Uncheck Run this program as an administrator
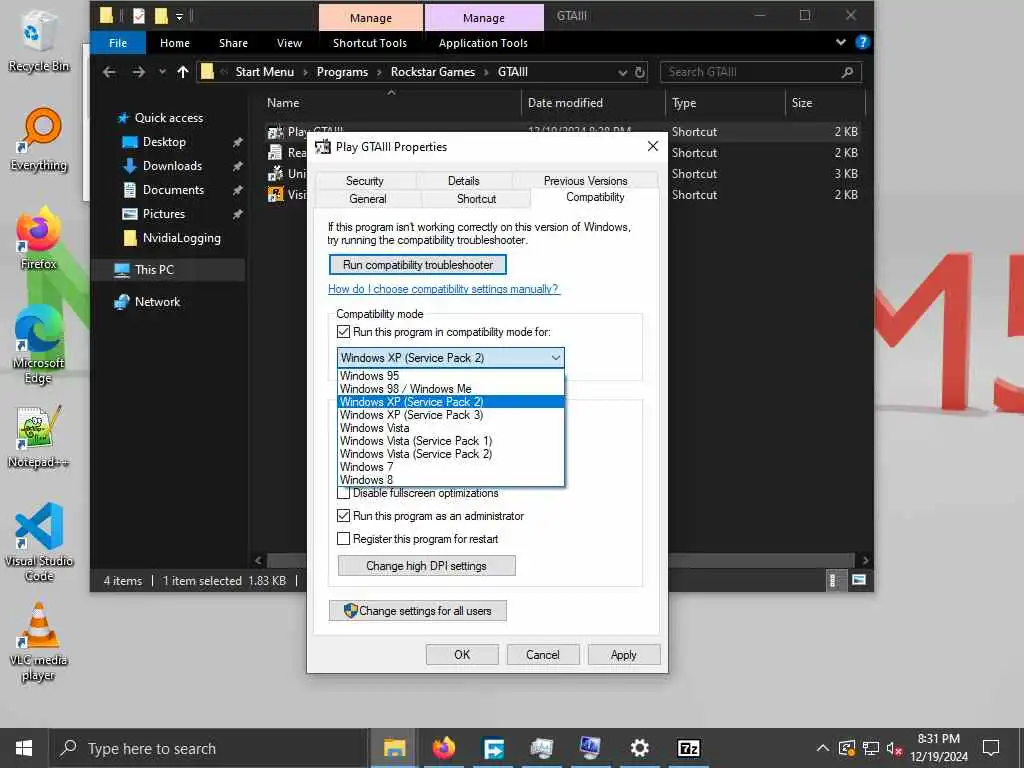Screen dimensions: 1024x768 (344, 516)
